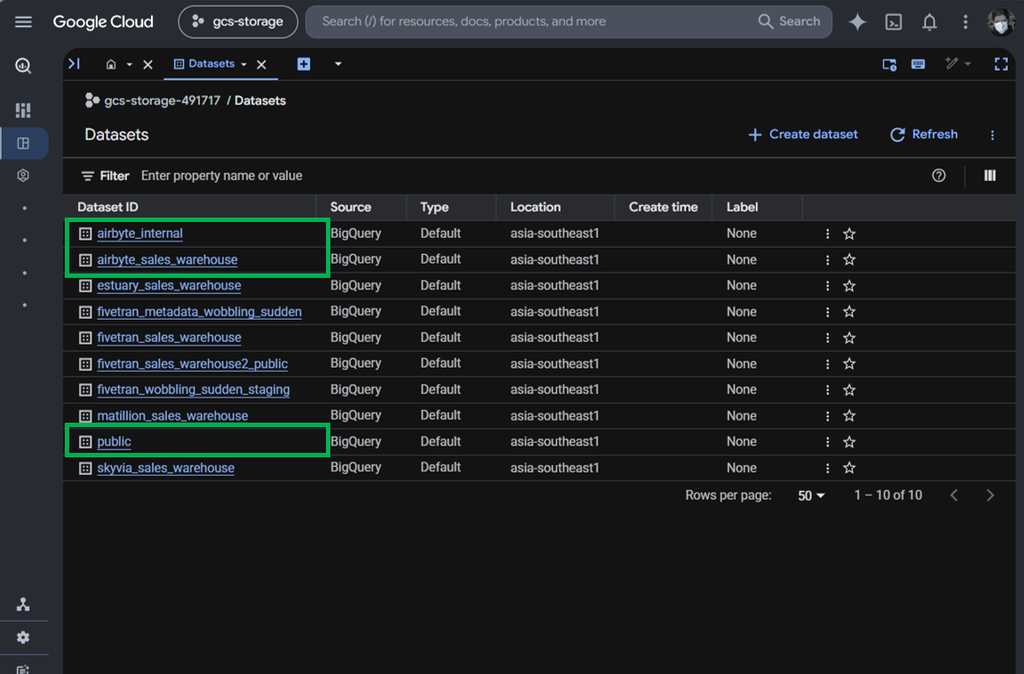
Task: Star the estuary_sales_warehouse dataset
Action: point(849,286)
